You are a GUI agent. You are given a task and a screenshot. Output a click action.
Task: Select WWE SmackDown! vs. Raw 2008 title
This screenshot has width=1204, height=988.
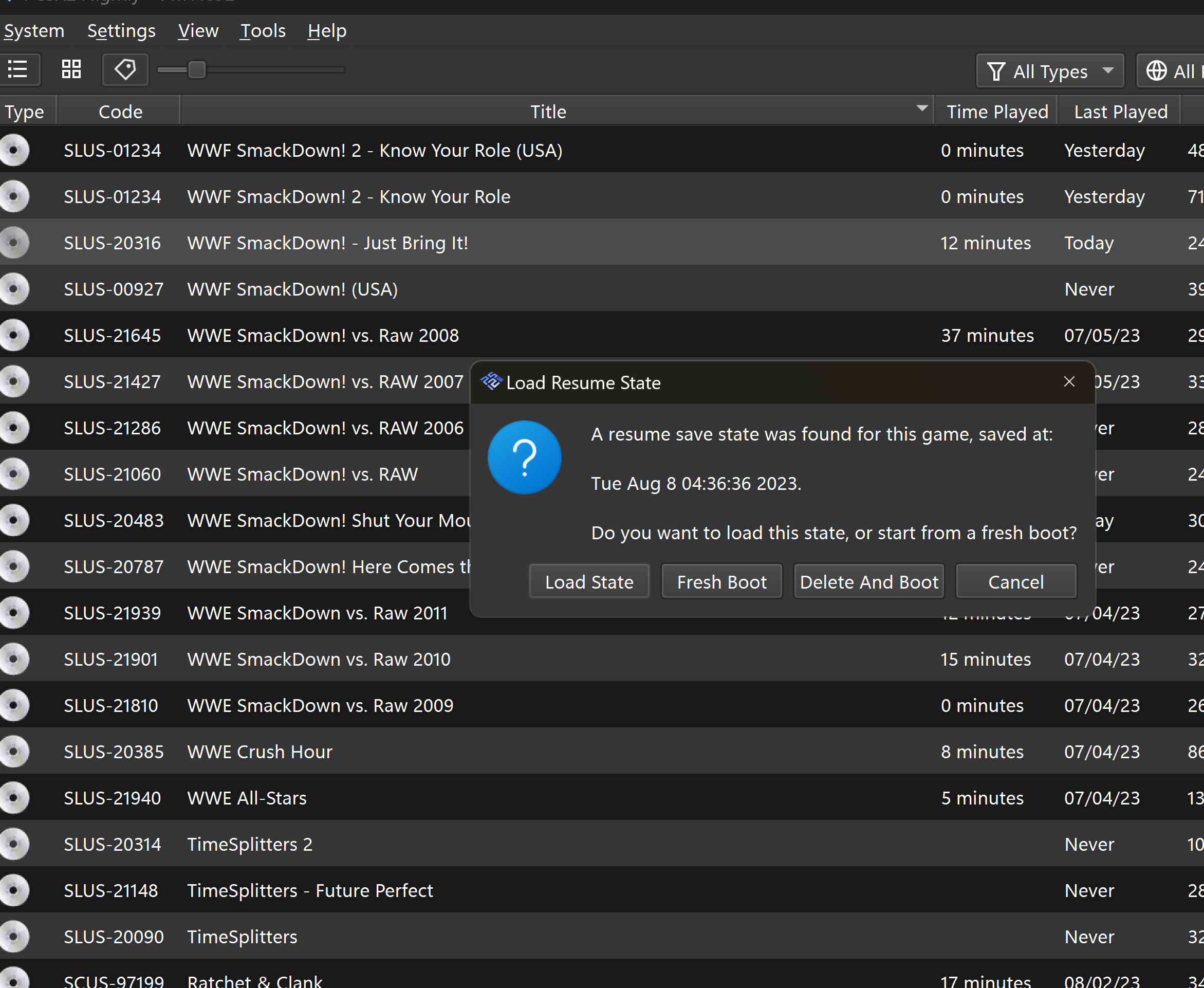pos(323,335)
